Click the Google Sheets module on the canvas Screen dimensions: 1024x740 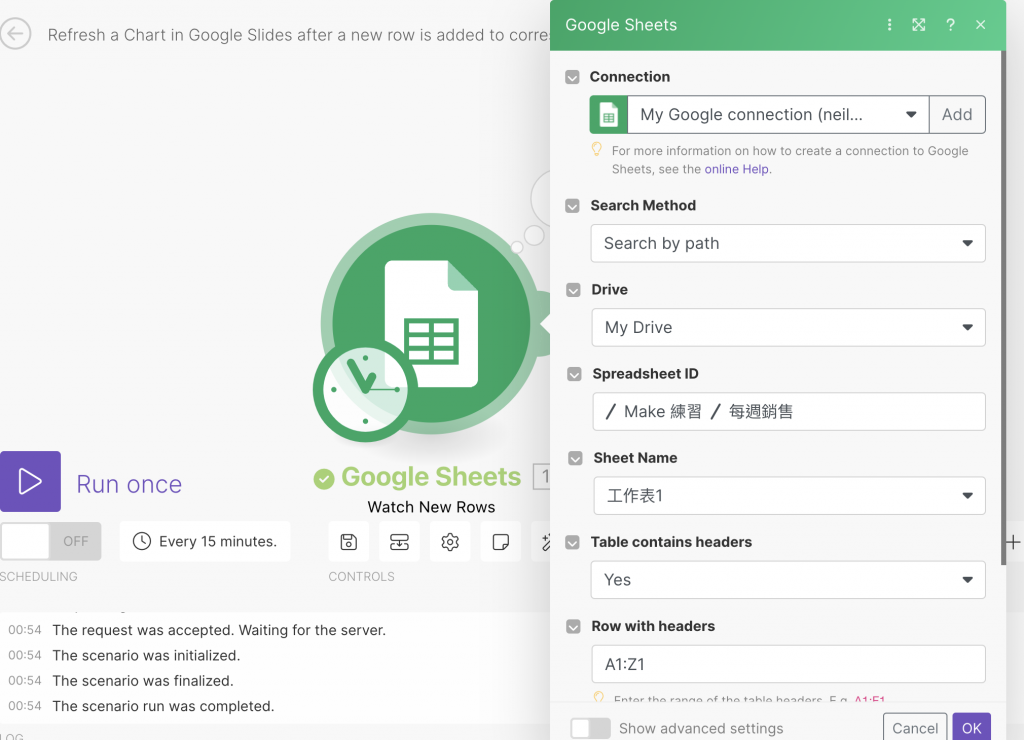pos(431,323)
